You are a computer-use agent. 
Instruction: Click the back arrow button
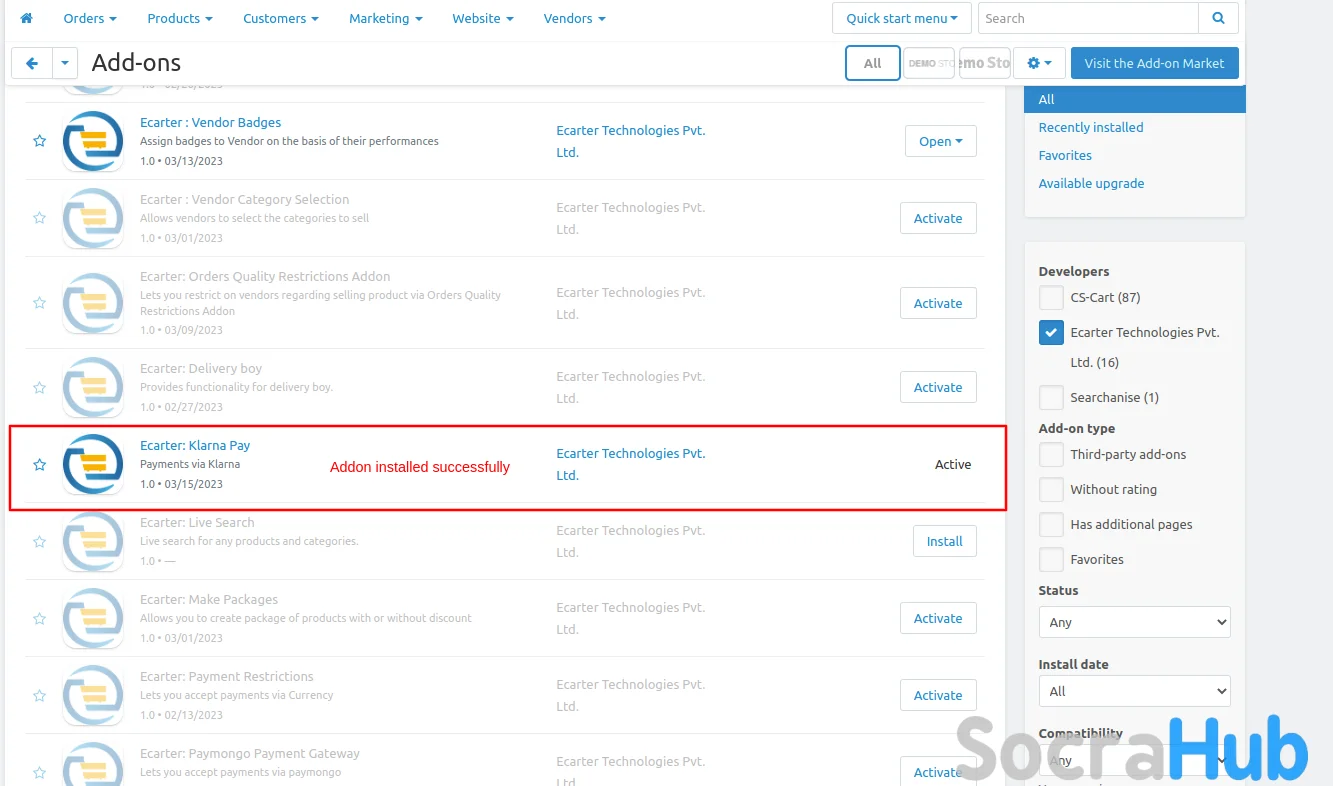pos(32,63)
